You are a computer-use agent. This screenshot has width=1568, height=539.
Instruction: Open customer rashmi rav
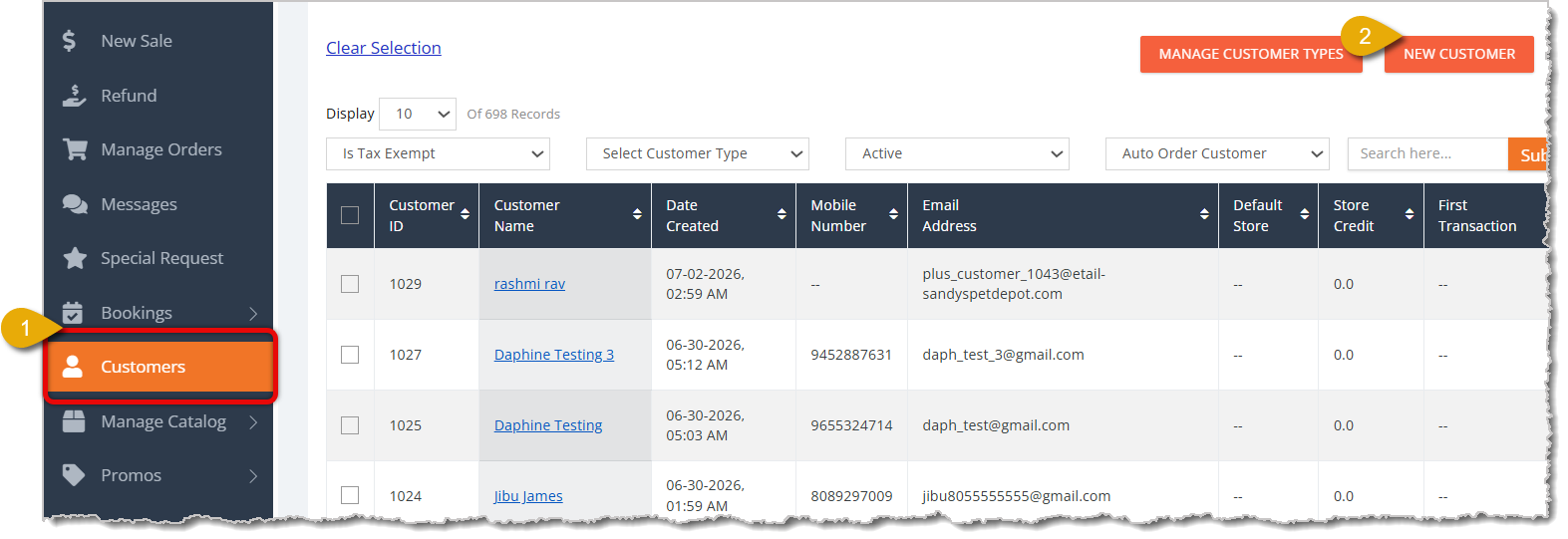click(529, 284)
